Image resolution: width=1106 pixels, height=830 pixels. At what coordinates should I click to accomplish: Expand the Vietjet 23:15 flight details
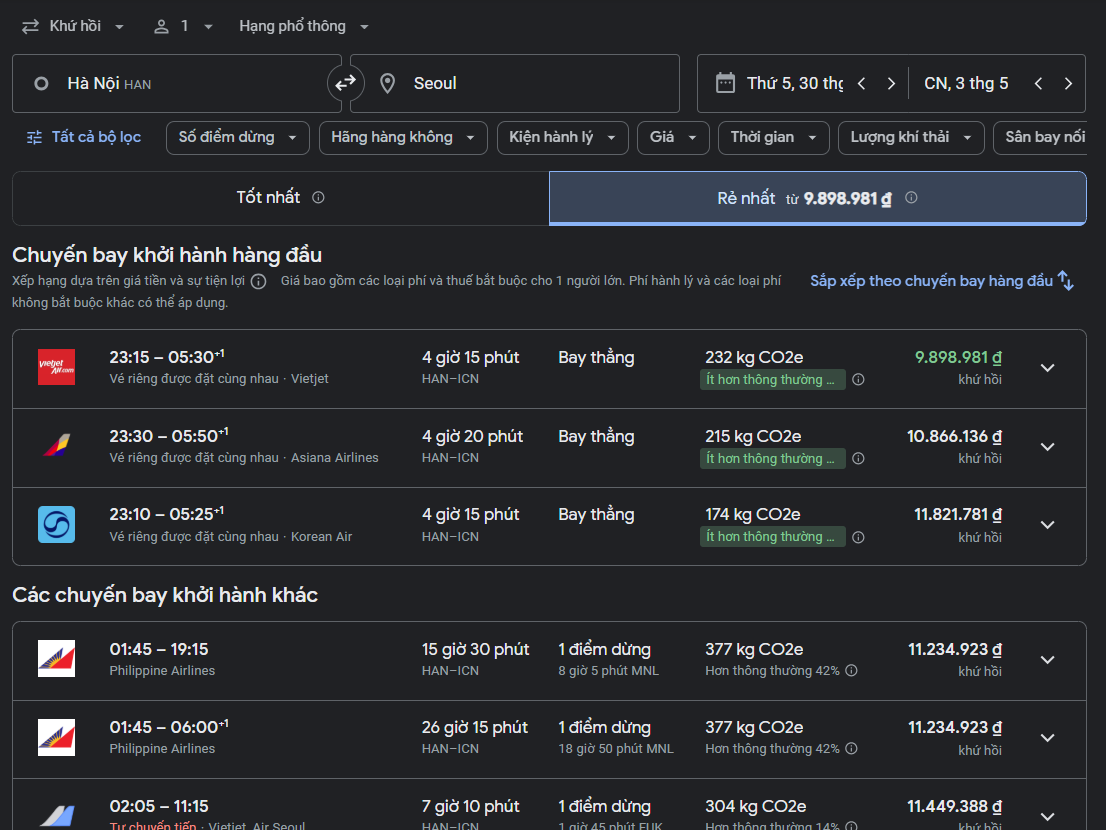1047,368
